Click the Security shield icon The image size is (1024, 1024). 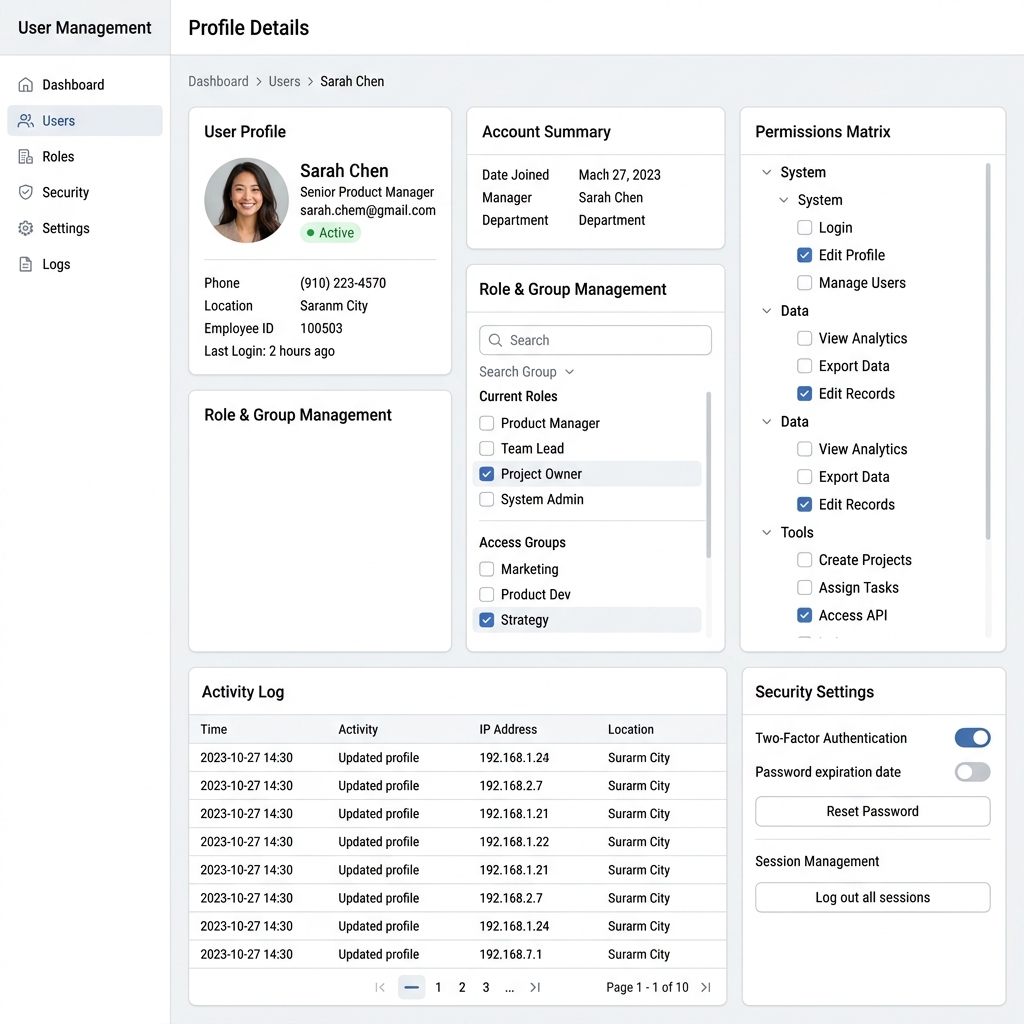pyautogui.click(x=25, y=192)
